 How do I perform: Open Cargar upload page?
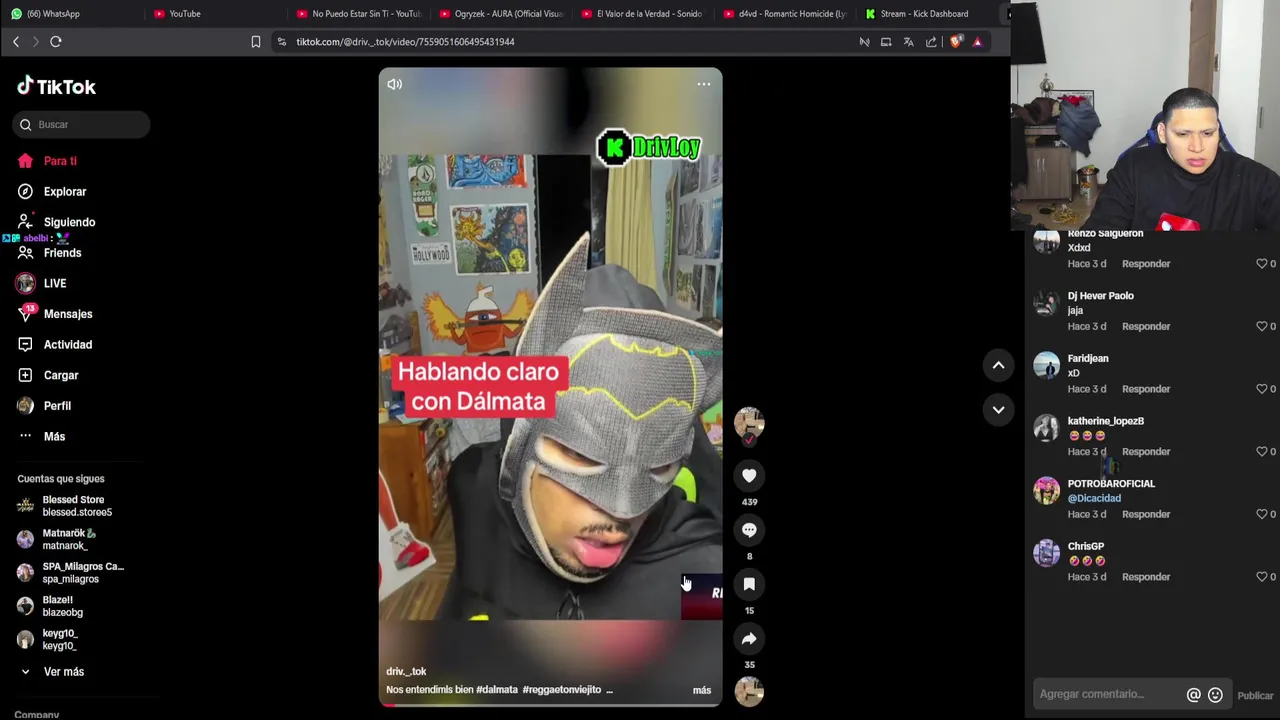tap(48, 375)
